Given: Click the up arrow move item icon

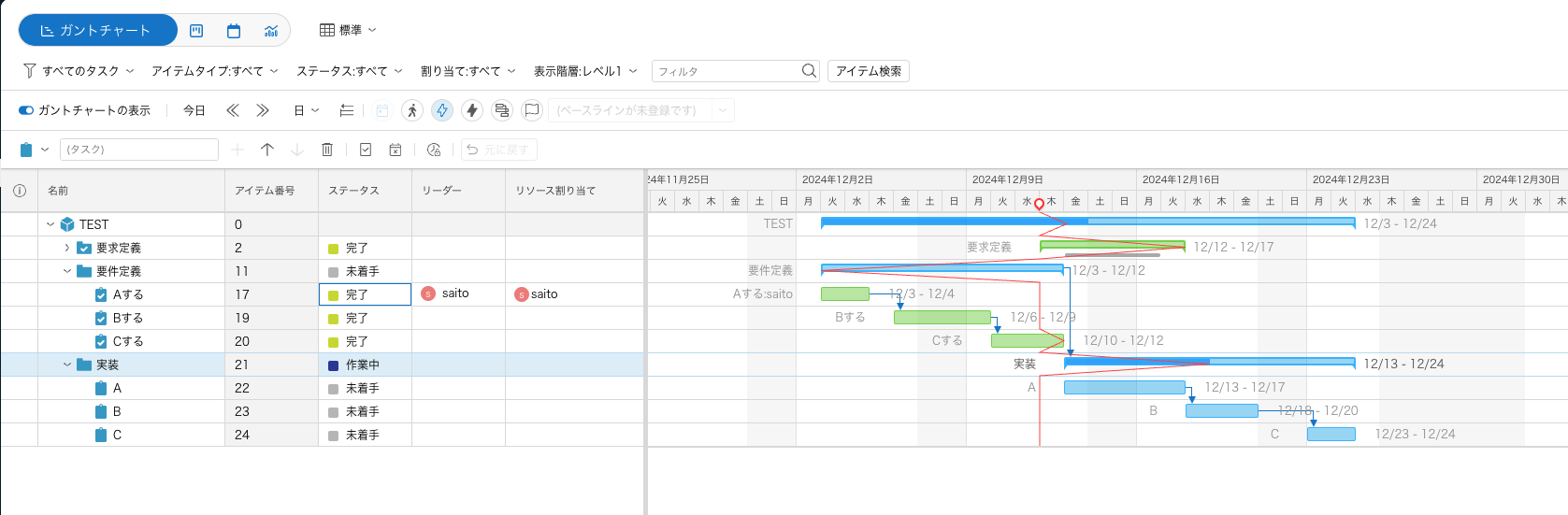Looking at the screenshot, I should 267,150.
